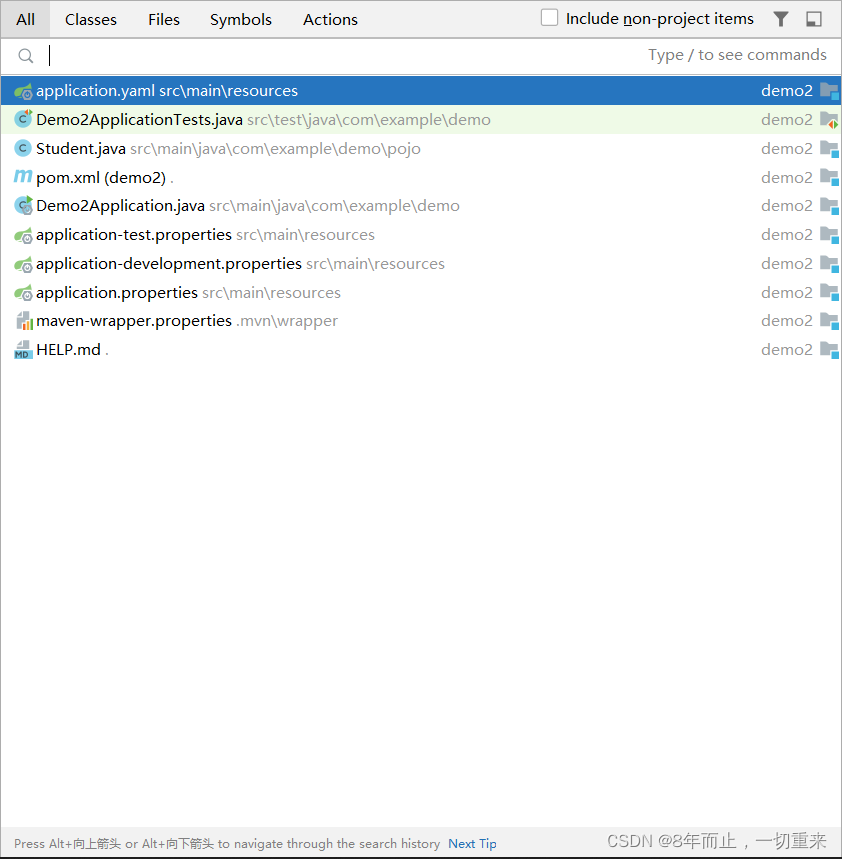Go to the Actions tab
The width and height of the screenshot is (842, 859).
[330, 20]
